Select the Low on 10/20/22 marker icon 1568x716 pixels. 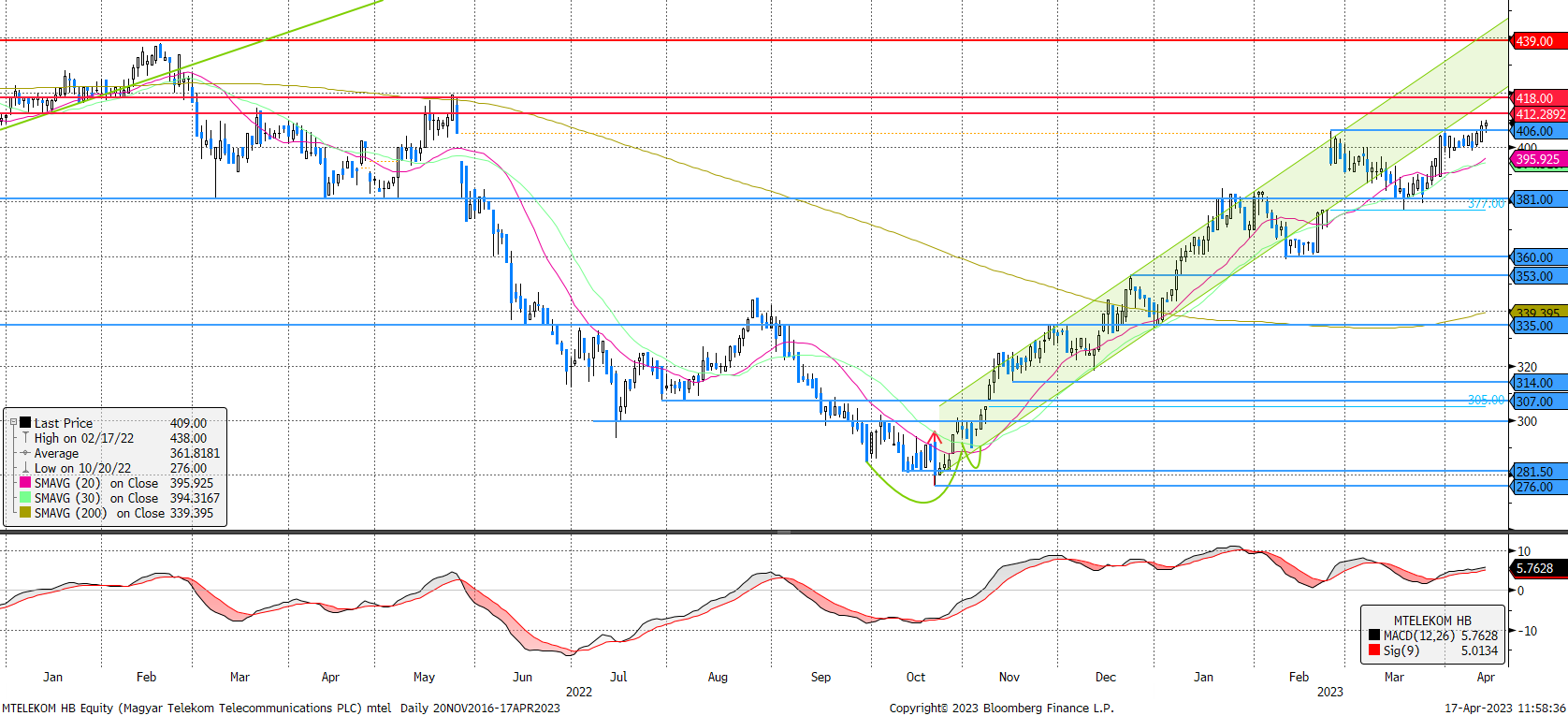pyautogui.click(x=25, y=468)
